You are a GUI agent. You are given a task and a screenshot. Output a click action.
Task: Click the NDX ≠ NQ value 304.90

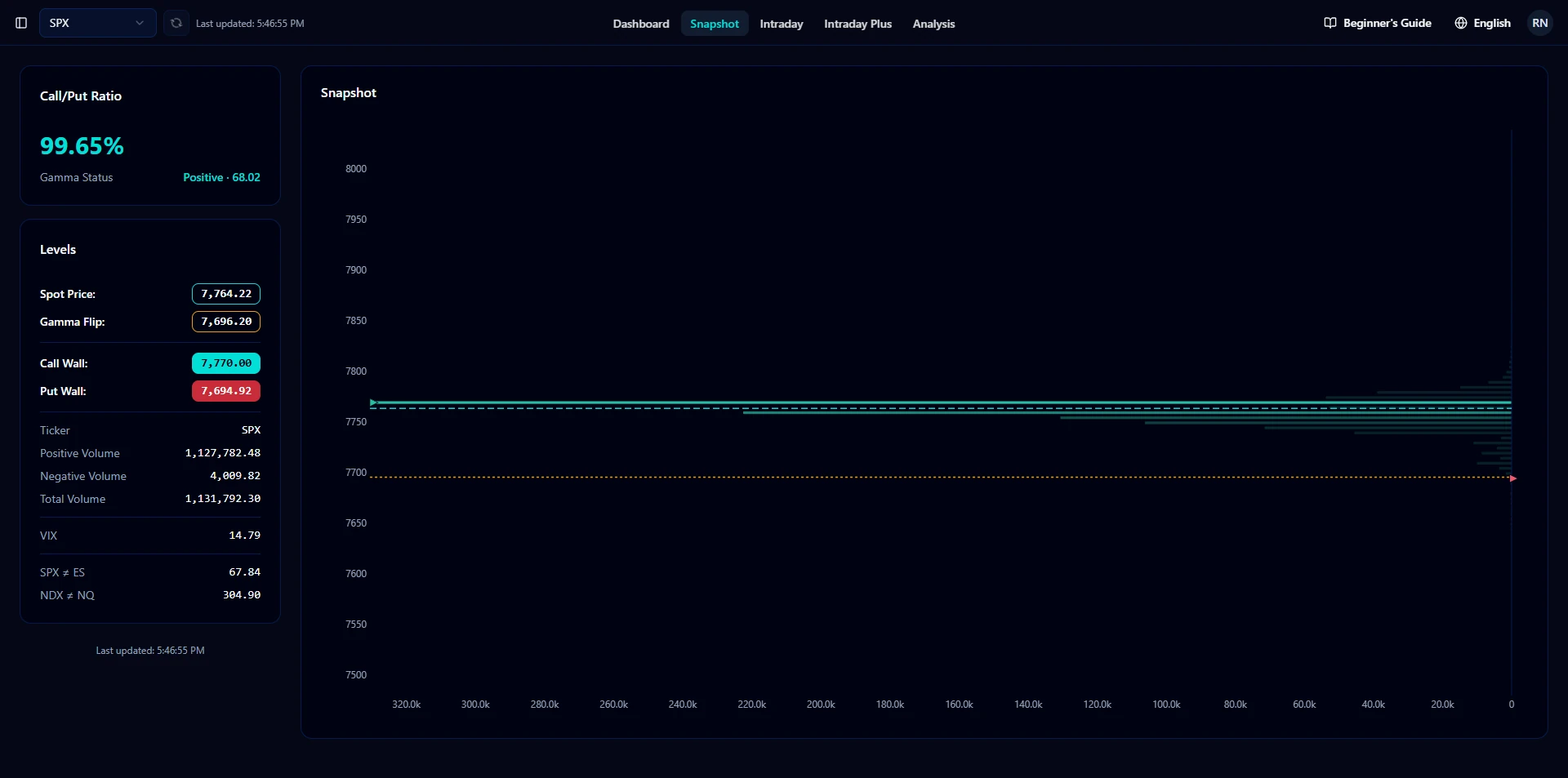tap(242, 595)
